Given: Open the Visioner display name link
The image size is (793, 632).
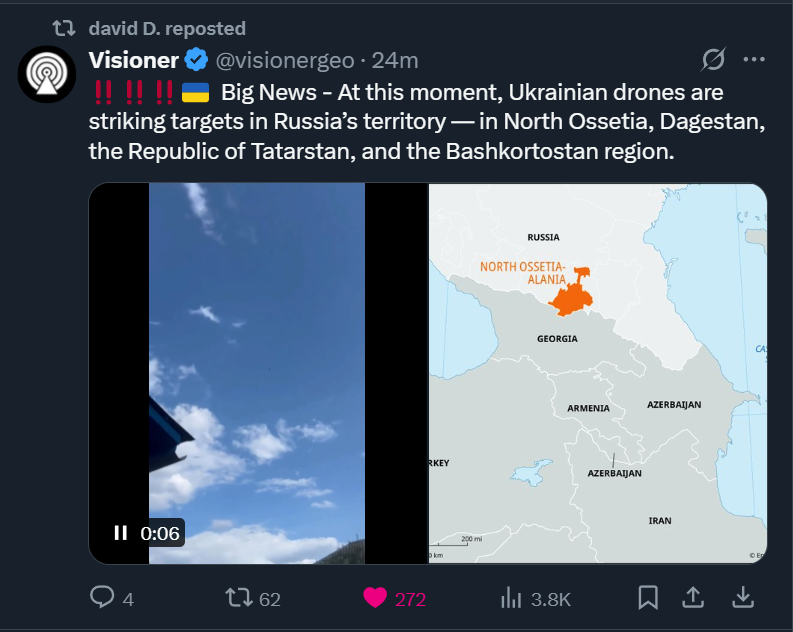Looking at the screenshot, I should (x=134, y=60).
